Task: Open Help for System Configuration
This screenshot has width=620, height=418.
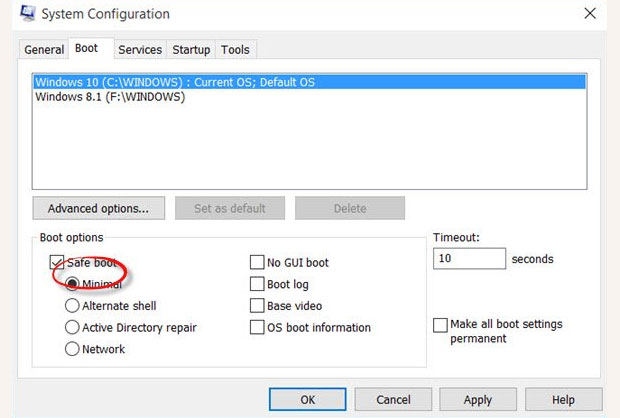Action: [563, 399]
